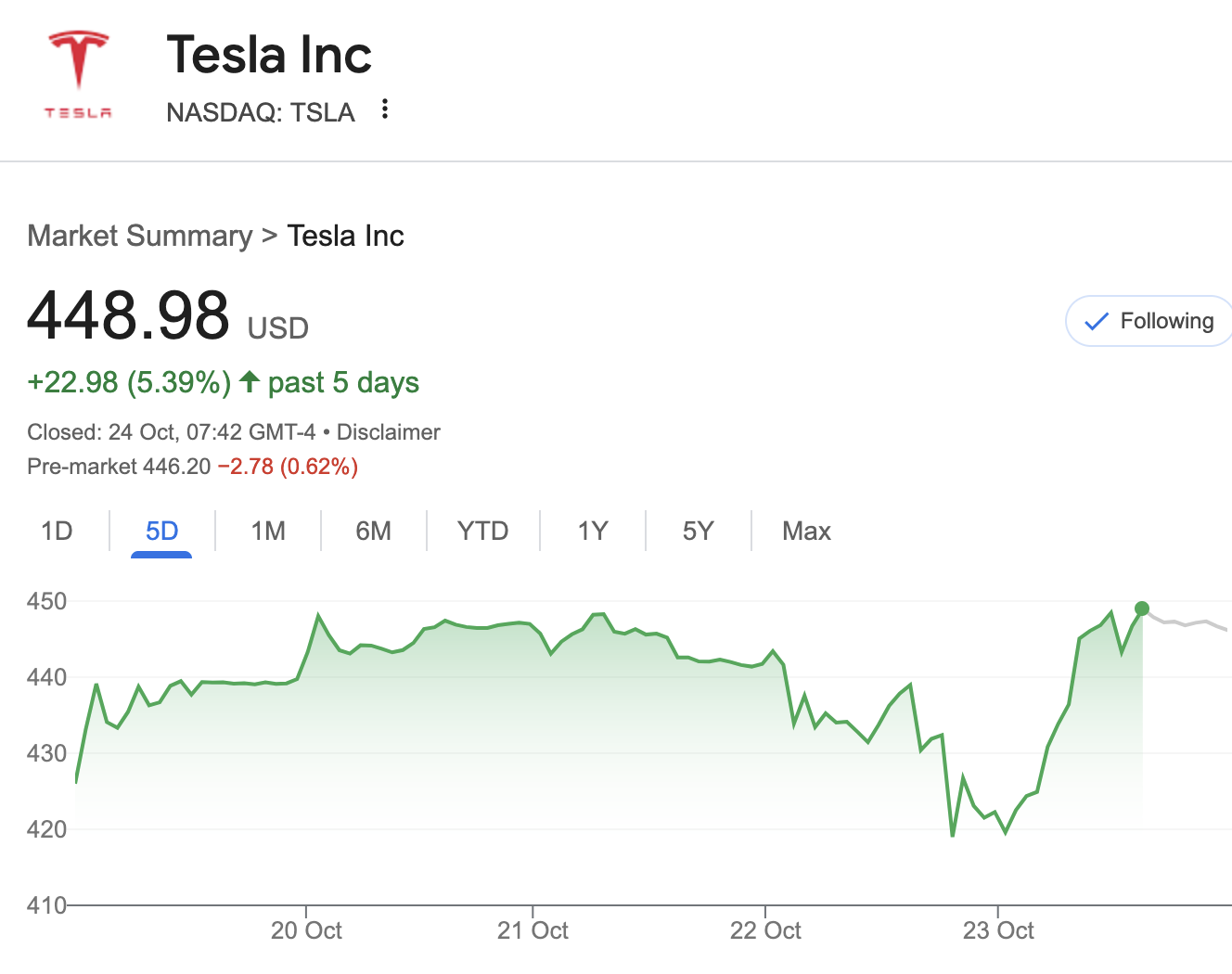Open the Market Summary breadcrumb link
The width and height of the screenshot is (1232, 974).
pyautogui.click(x=140, y=236)
